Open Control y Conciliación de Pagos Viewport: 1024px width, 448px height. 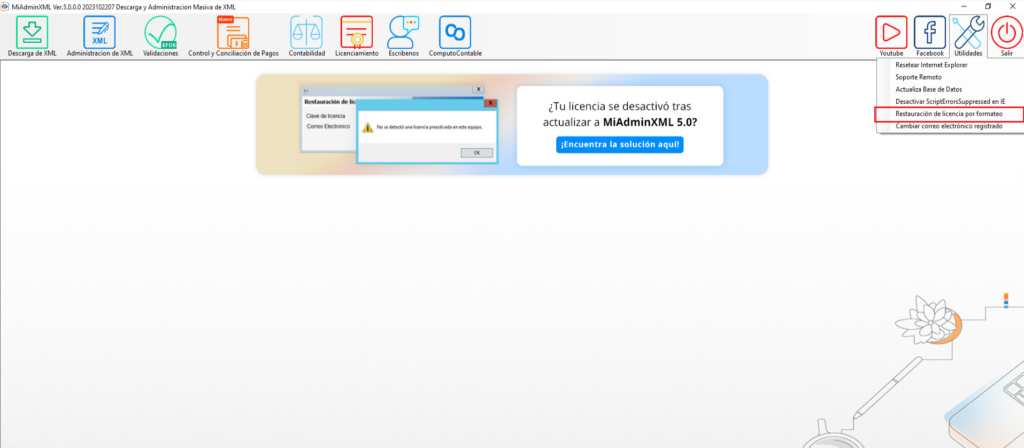233,36
